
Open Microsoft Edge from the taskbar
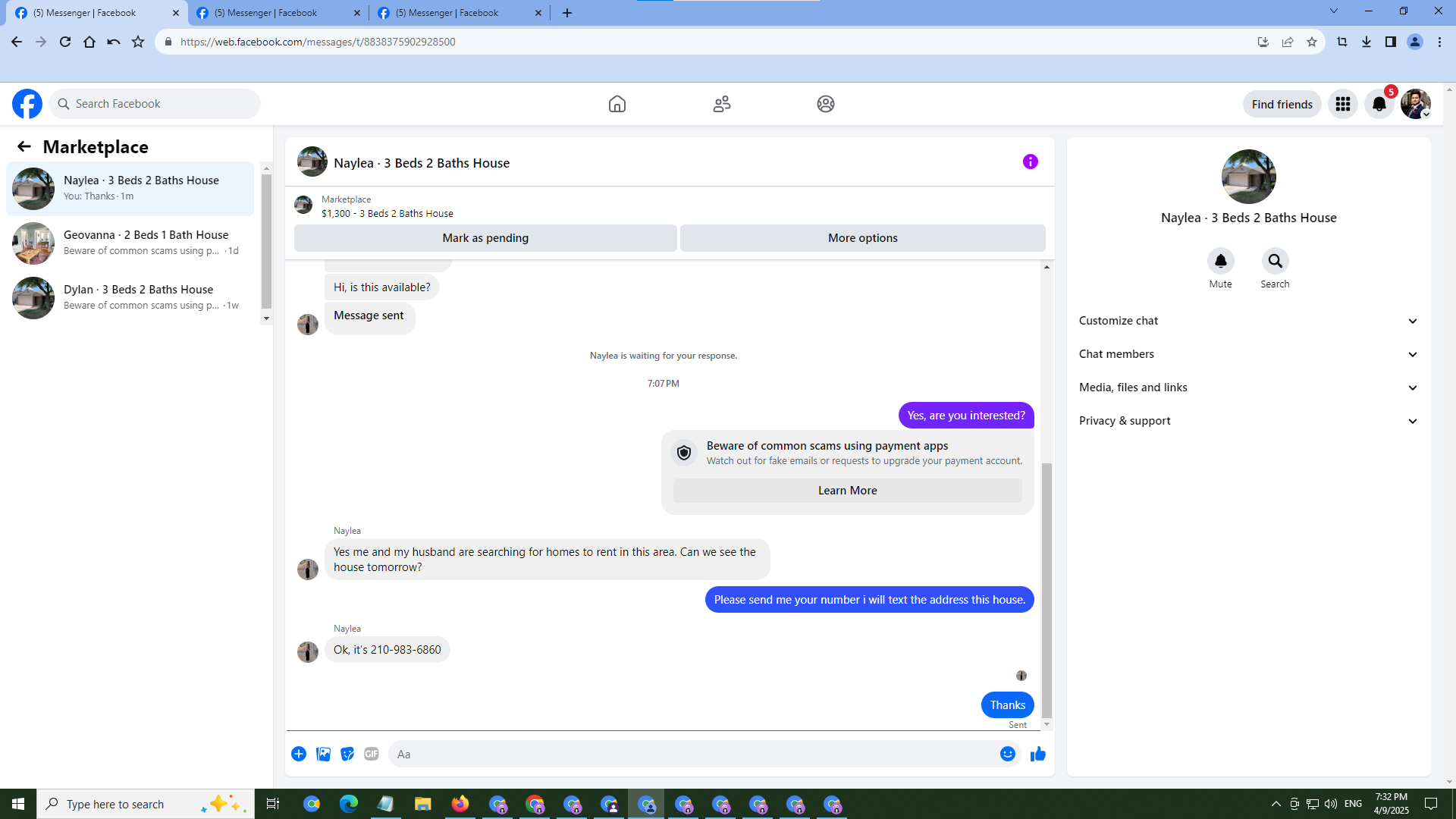pyautogui.click(x=348, y=804)
